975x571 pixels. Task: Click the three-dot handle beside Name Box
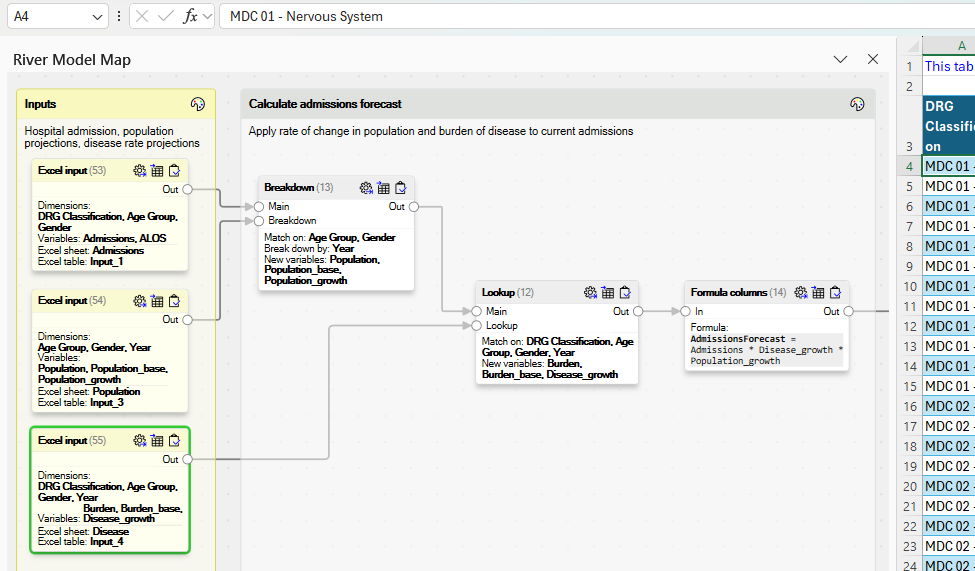[119, 17]
